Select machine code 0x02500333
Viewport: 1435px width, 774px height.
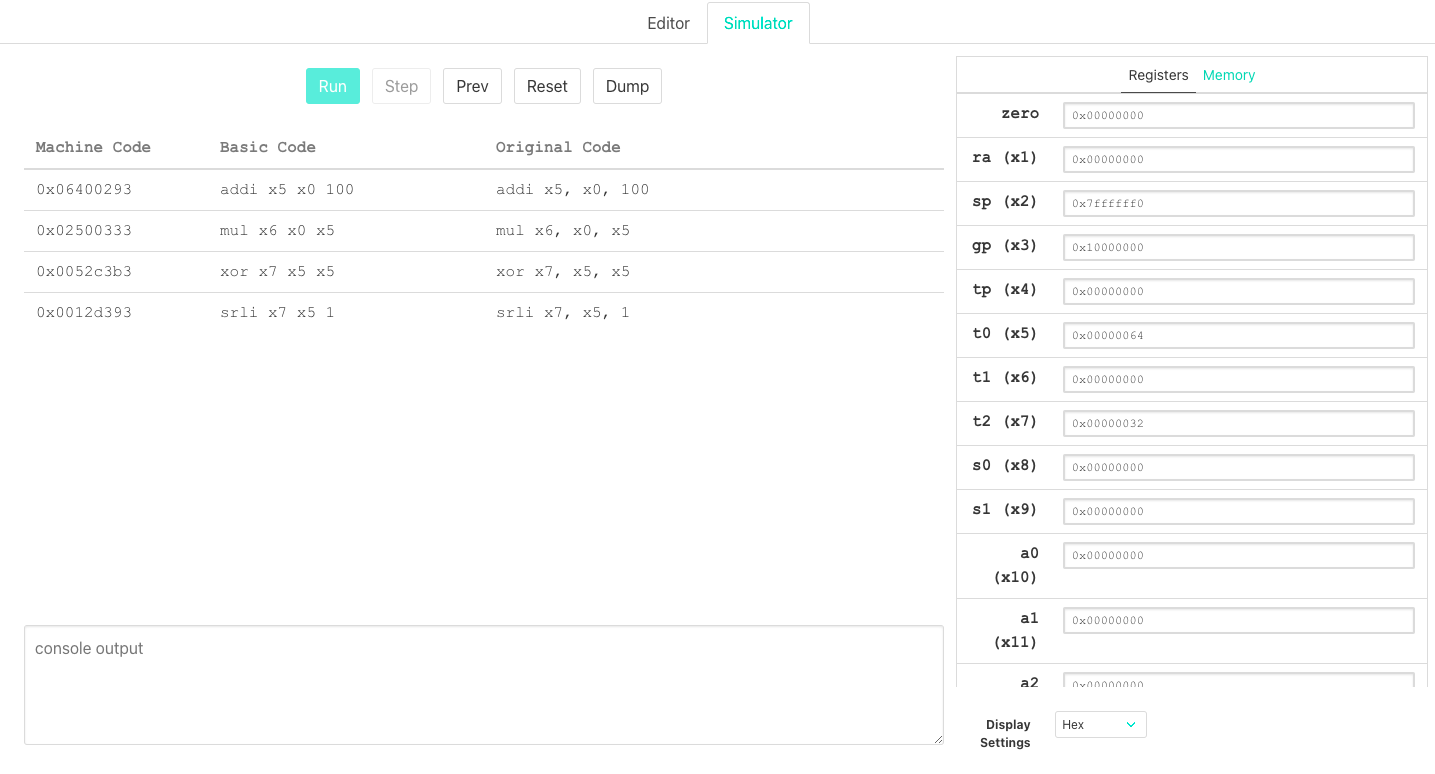(84, 231)
